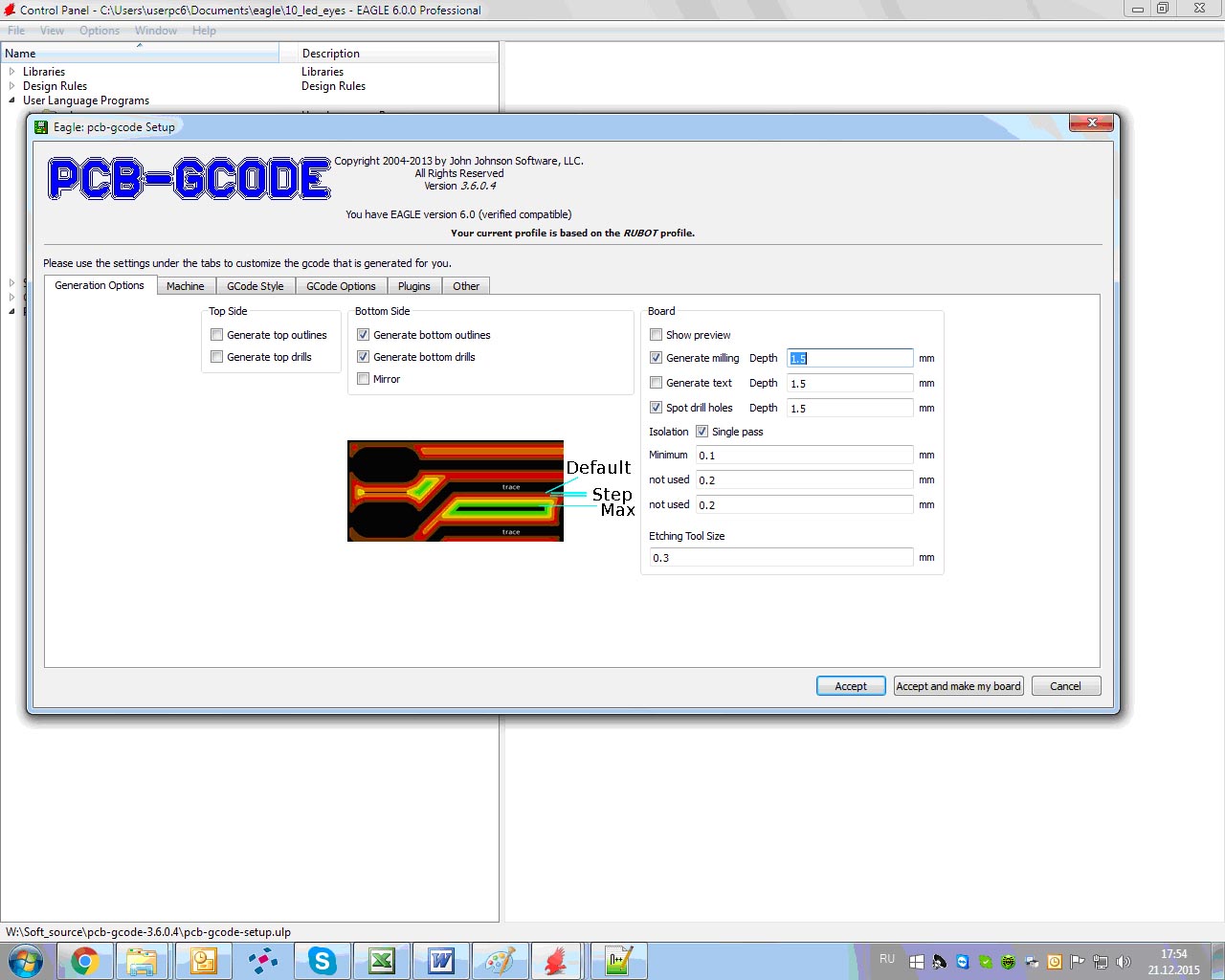Open Word from the taskbar
This screenshot has width=1225, height=980.
[x=441, y=961]
